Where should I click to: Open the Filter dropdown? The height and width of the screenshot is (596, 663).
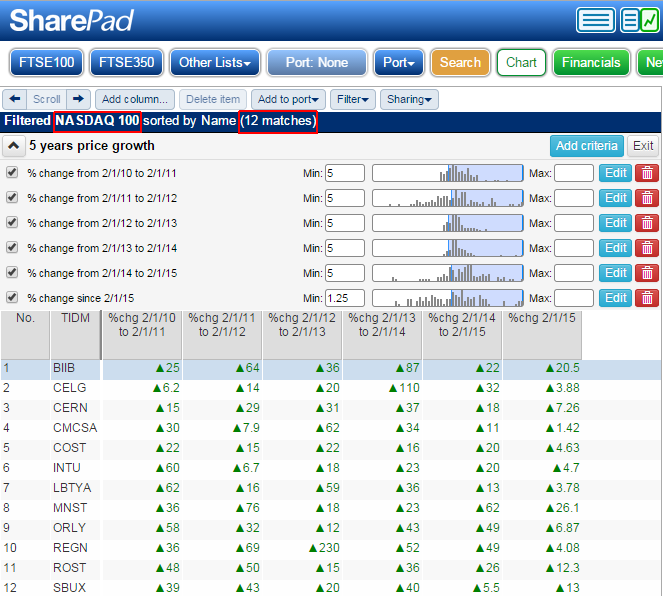(353, 99)
